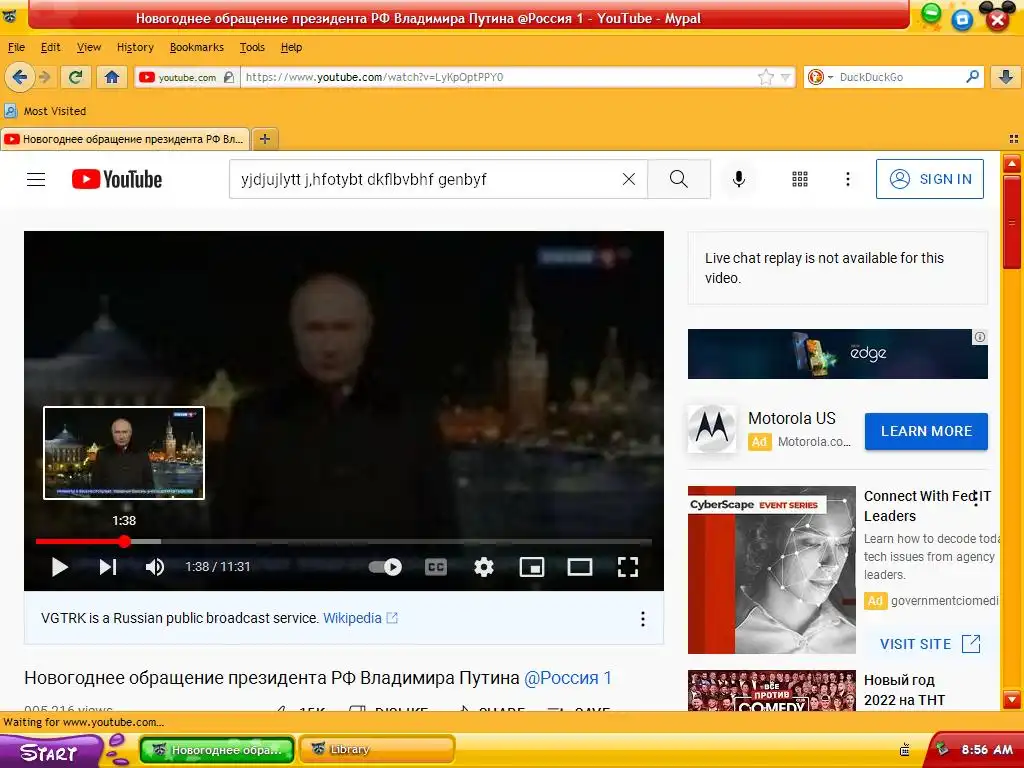Screen dimensions: 1024x768
Task: Submit the YouTube search
Action: coord(679,179)
